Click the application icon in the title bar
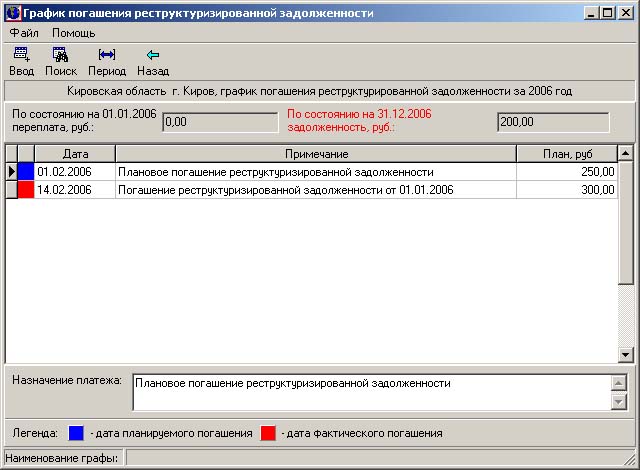 13,14
